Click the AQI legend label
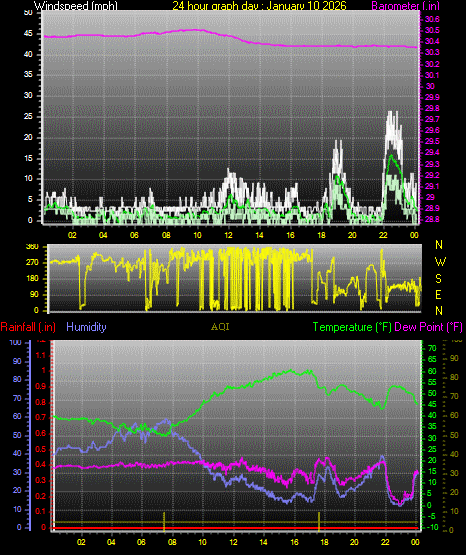This screenshot has width=466, height=555. click(x=220, y=327)
